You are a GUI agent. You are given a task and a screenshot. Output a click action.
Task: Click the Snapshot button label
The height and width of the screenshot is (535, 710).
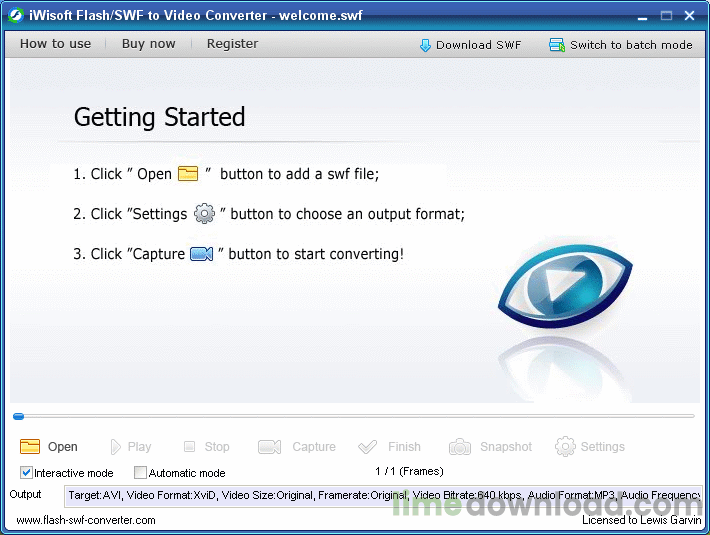coord(506,447)
